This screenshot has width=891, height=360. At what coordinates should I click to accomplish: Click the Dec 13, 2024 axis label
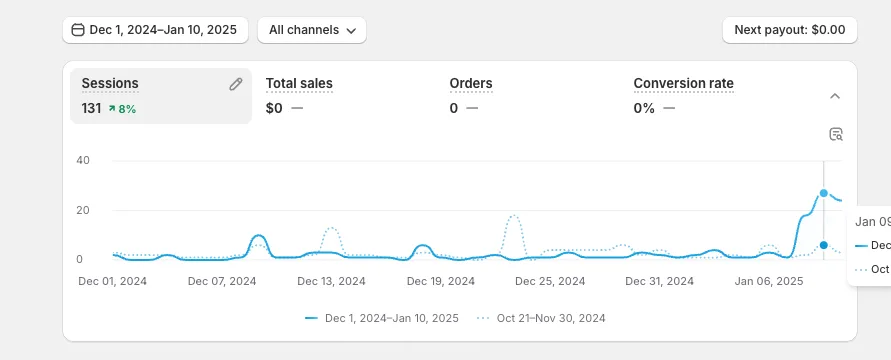coord(331,281)
